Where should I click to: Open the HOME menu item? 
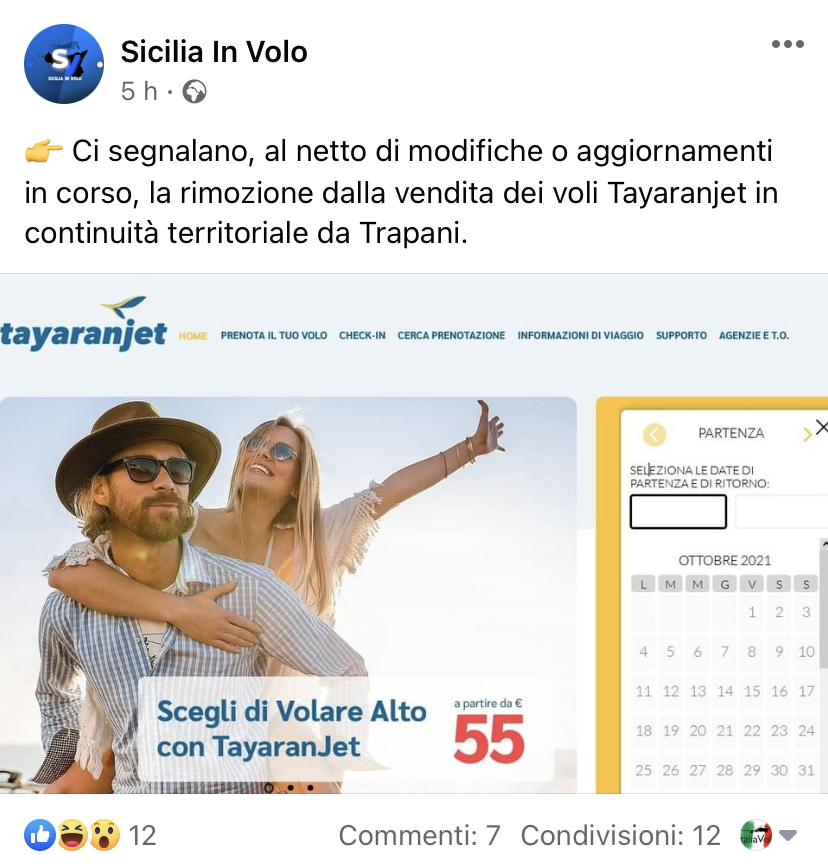click(x=193, y=336)
